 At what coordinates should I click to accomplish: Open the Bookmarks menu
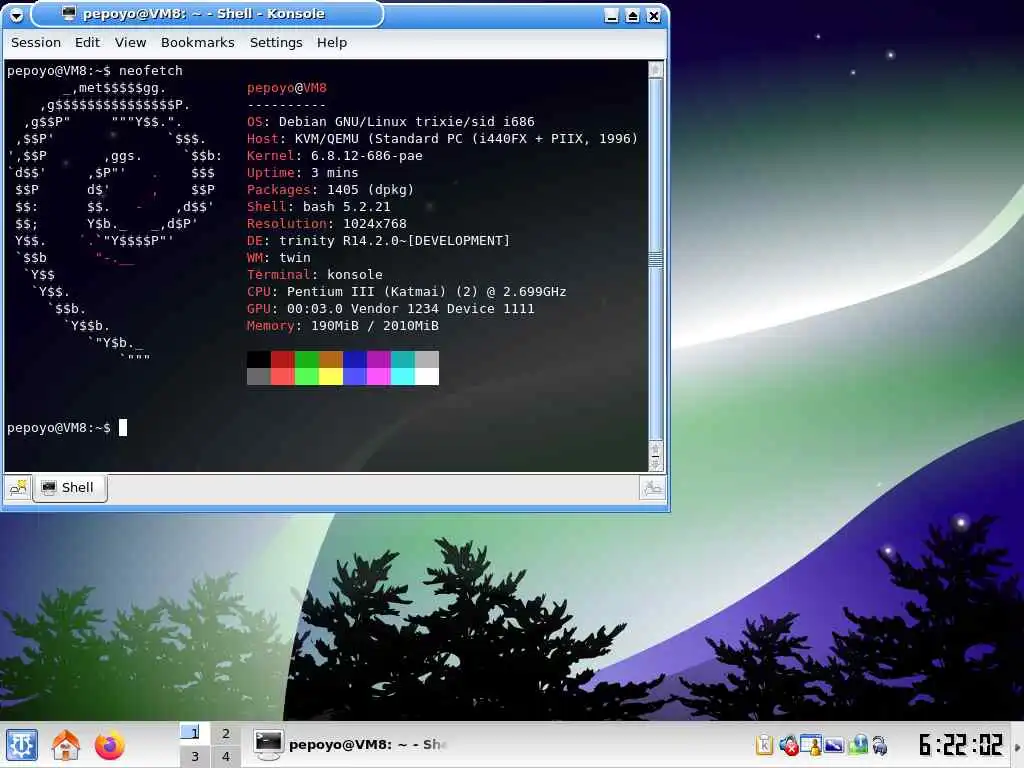coord(197,42)
